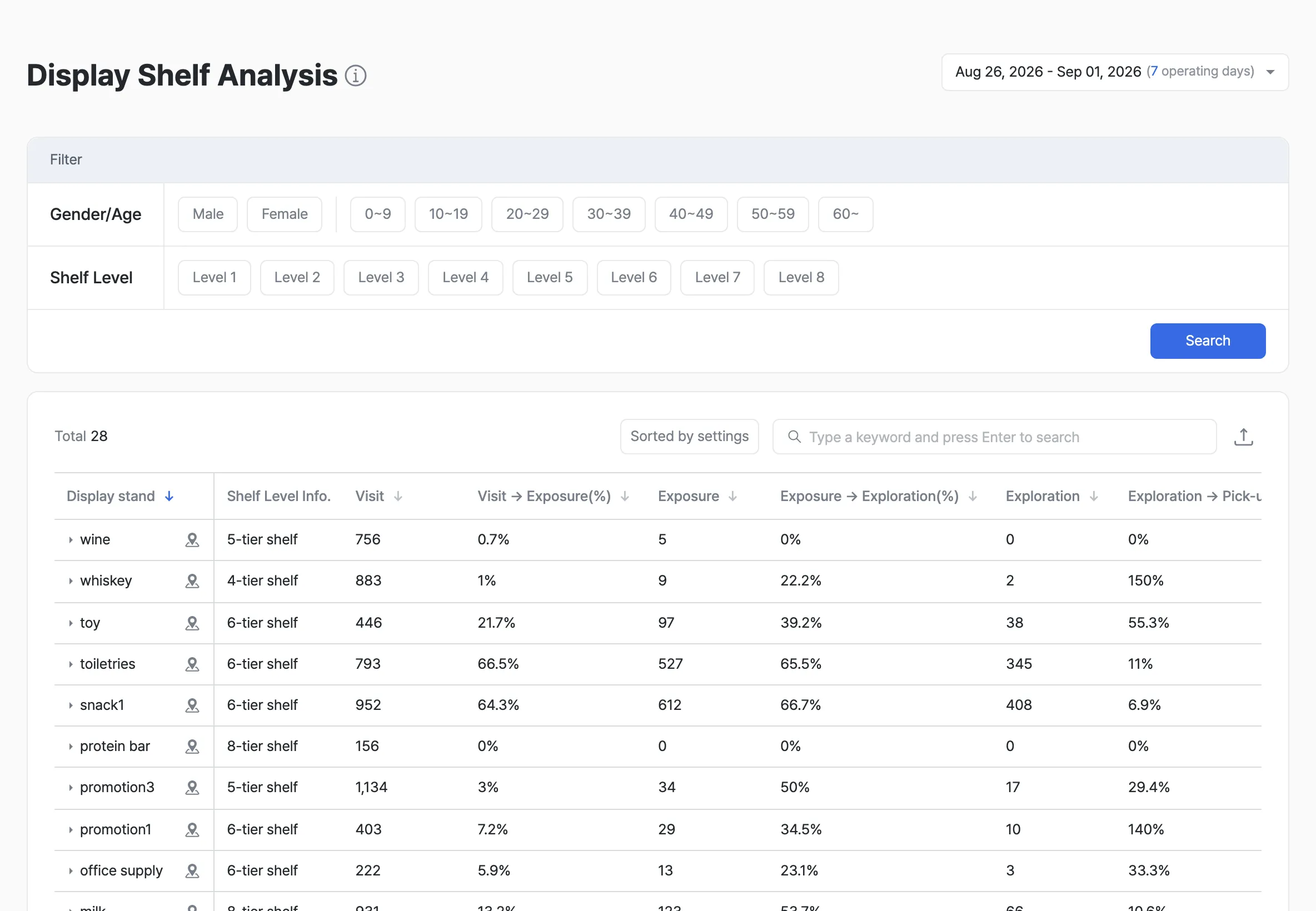This screenshot has width=1316, height=911.
Task: Click the location pin icon for toy
Action: pyautogui.click(x=192, y=623)
